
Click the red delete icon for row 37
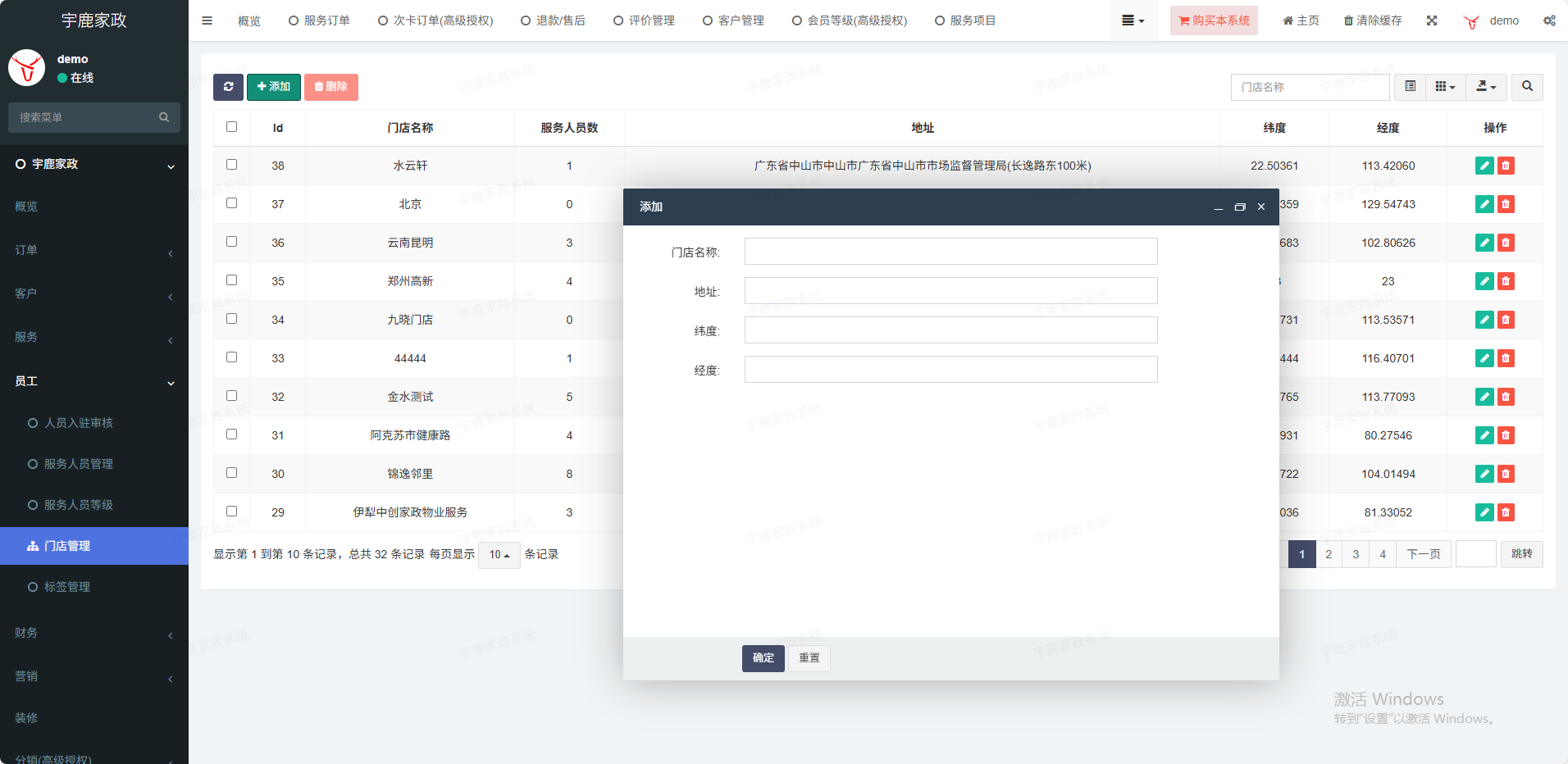click(1506, 204)
